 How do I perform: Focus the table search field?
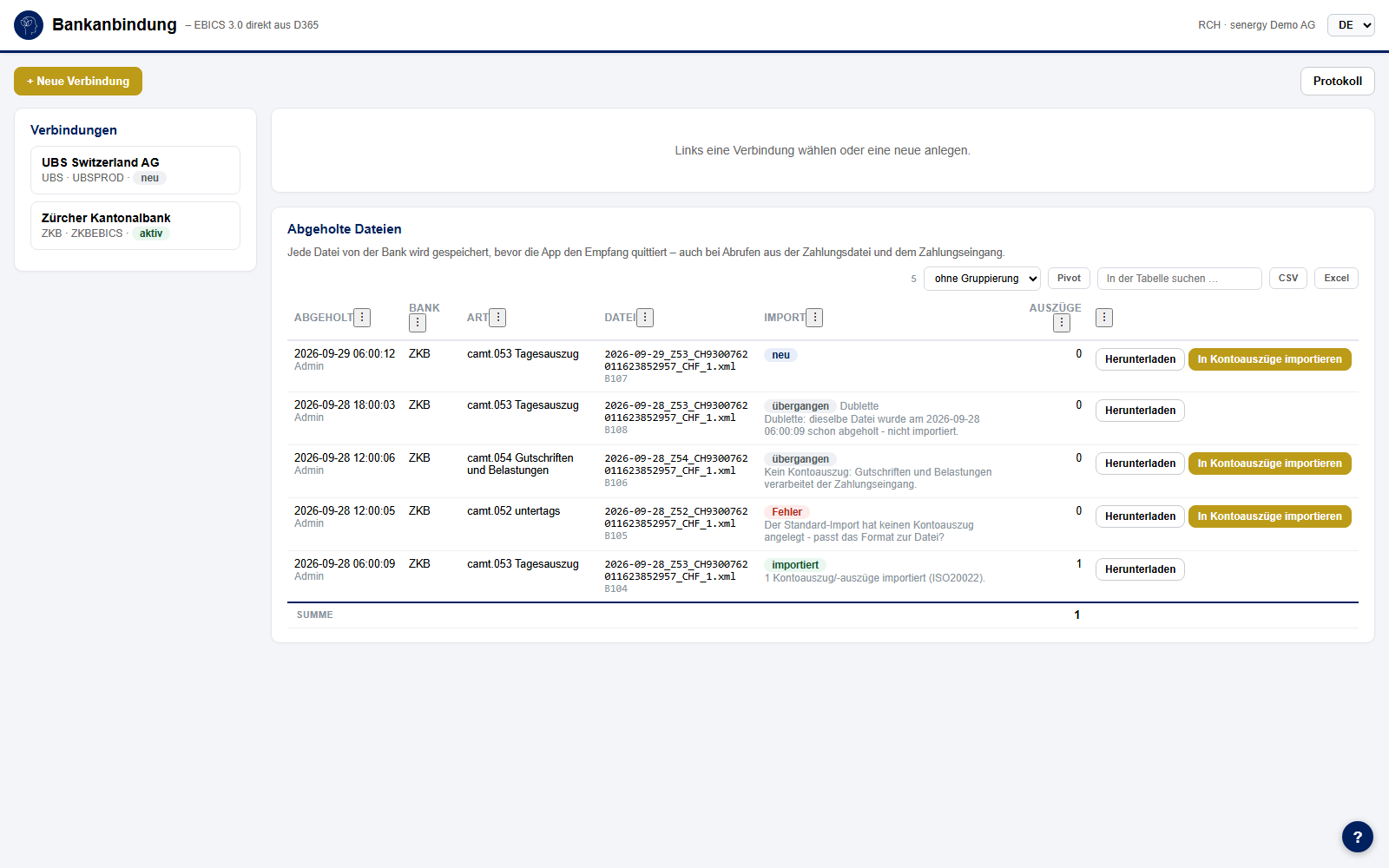coord(1179,279)
